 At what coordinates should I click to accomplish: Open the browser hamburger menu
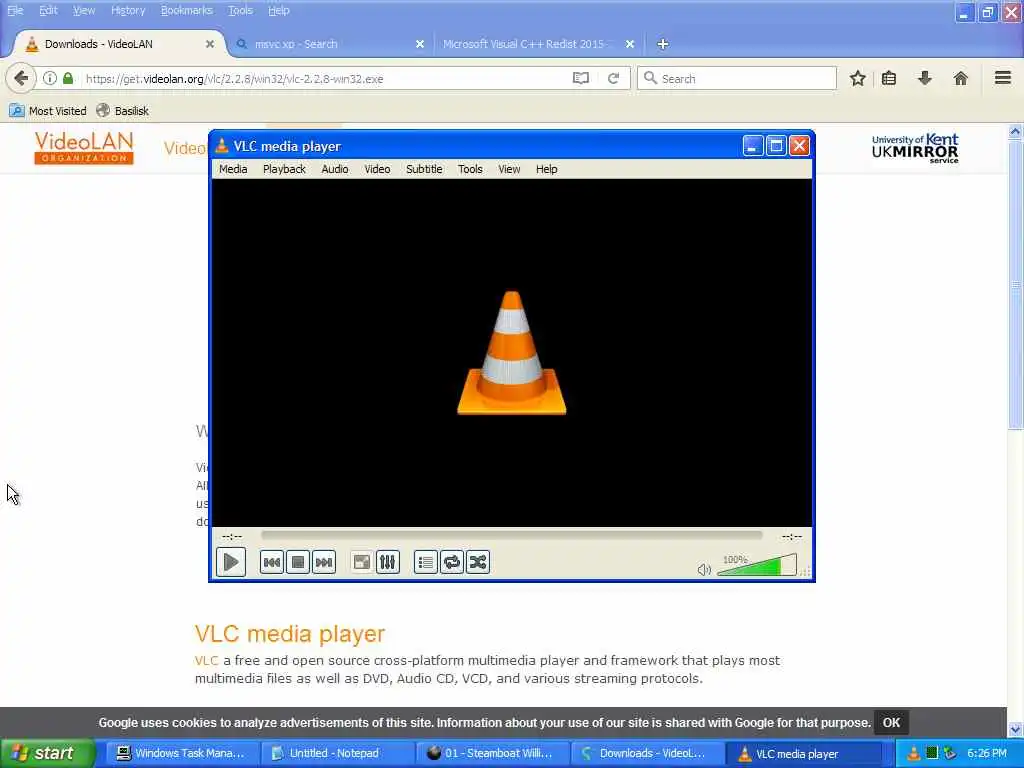1003,78
